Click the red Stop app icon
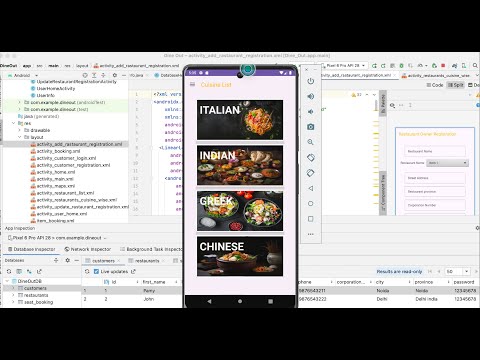The width and height of the screenshot is (480, 360). point(443,66)
